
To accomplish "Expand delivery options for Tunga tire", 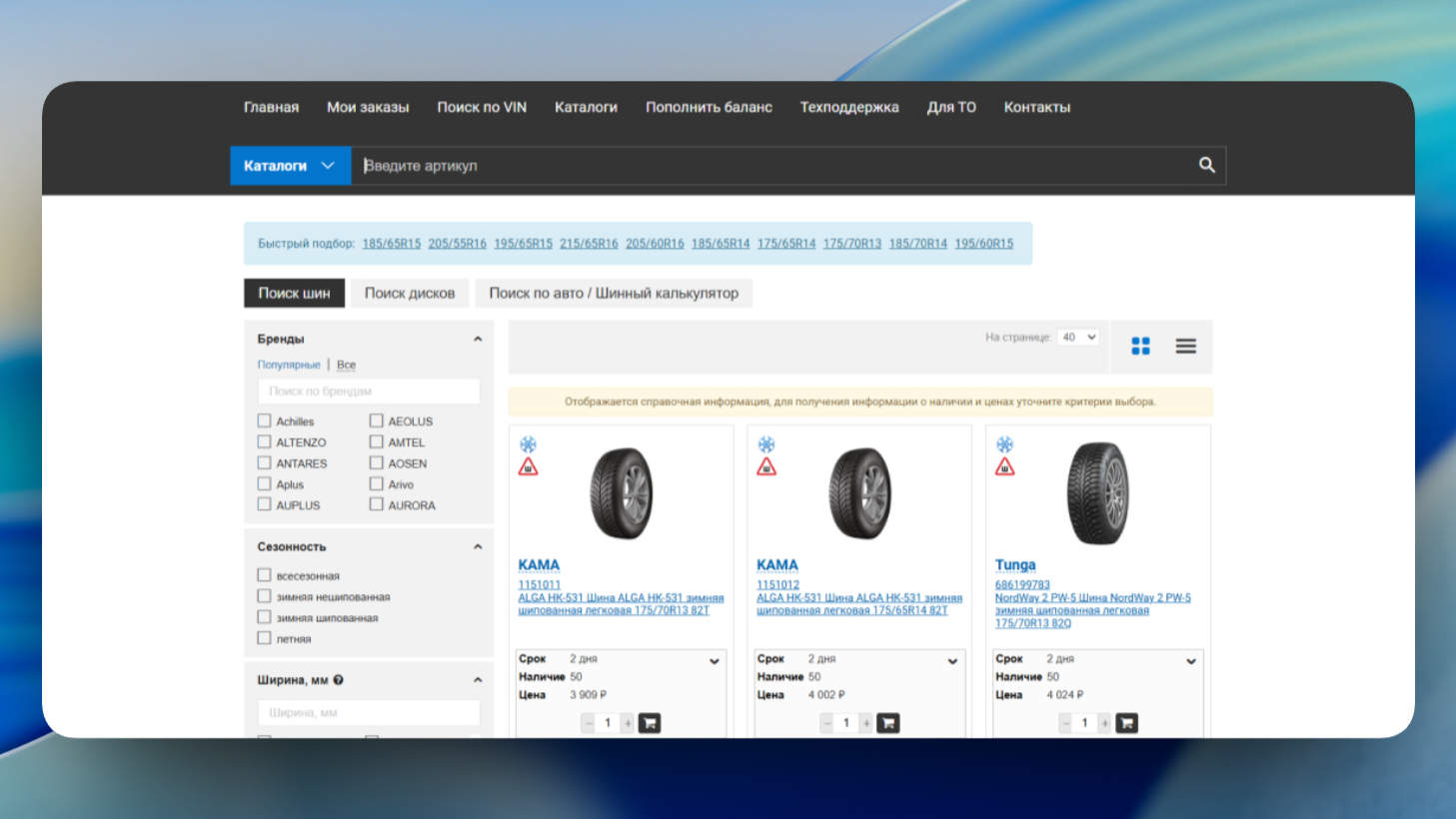I will click(x=1191, y=661).
